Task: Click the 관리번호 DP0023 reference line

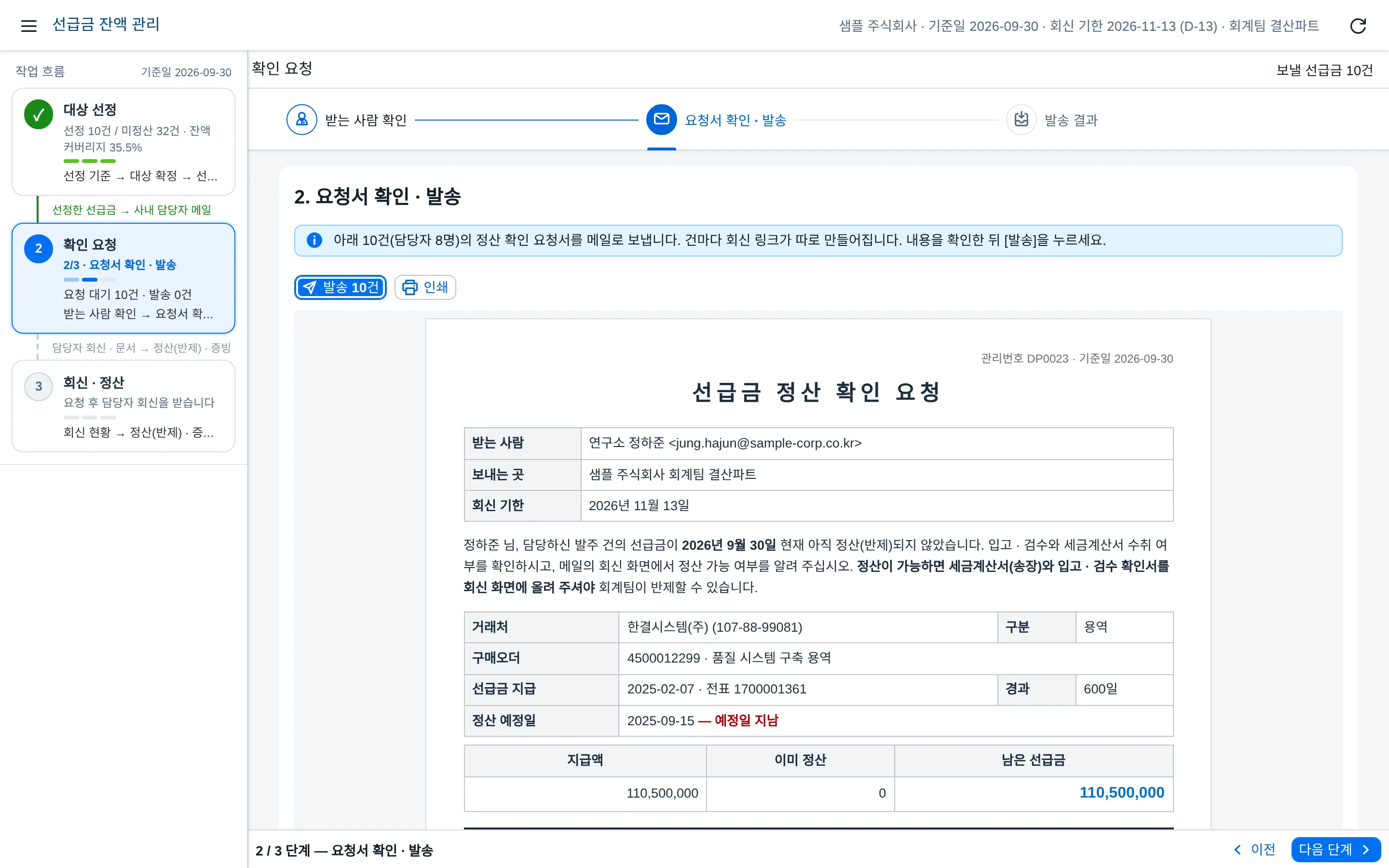Action: tap(1077, 358)
